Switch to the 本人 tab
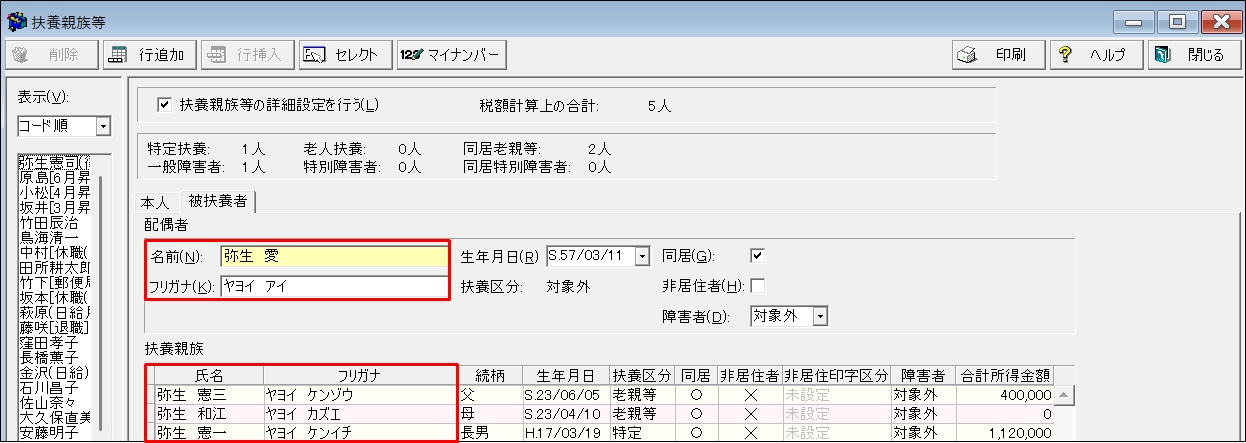 (x=156, y=202)
